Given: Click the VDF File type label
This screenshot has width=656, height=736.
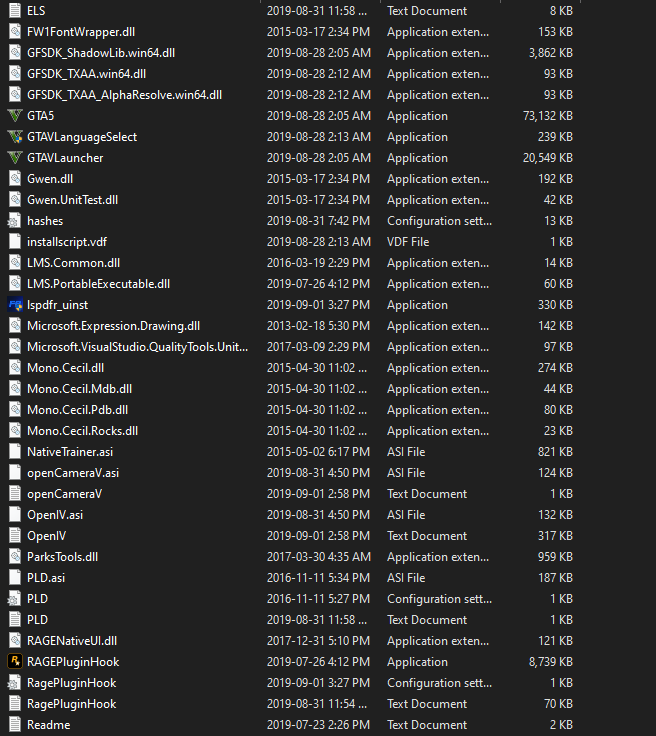Looking at the screenshot, I should point(408,242).
